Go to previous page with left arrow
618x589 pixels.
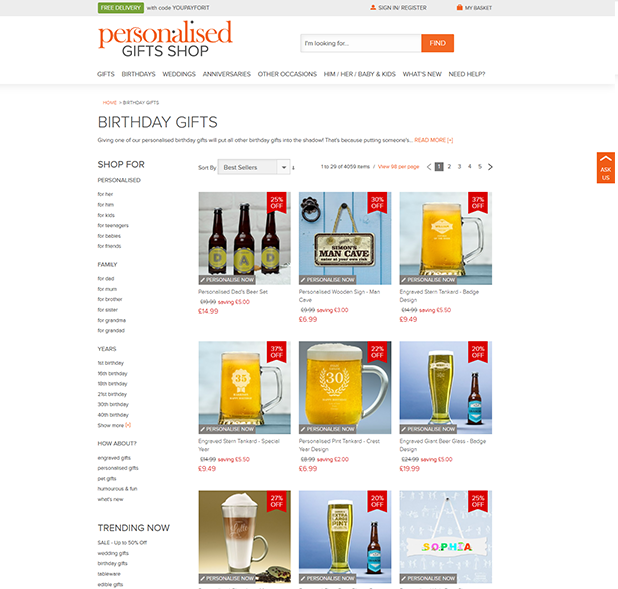click(x=429, y=167)
